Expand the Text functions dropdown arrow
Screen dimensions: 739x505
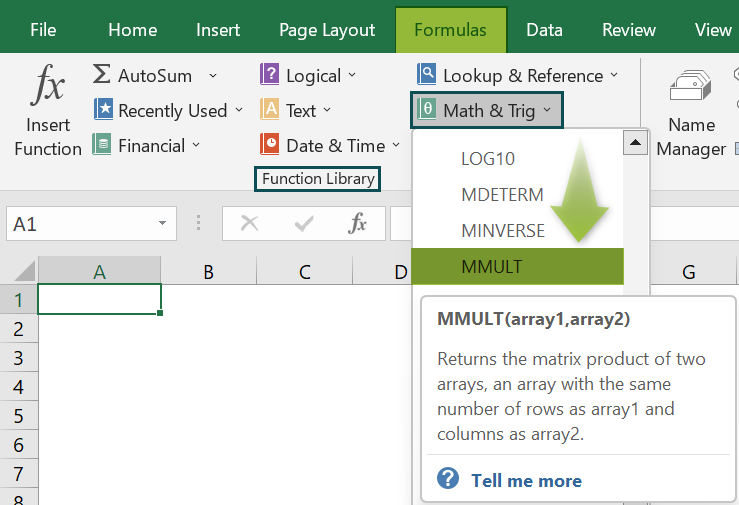[327, 110]
